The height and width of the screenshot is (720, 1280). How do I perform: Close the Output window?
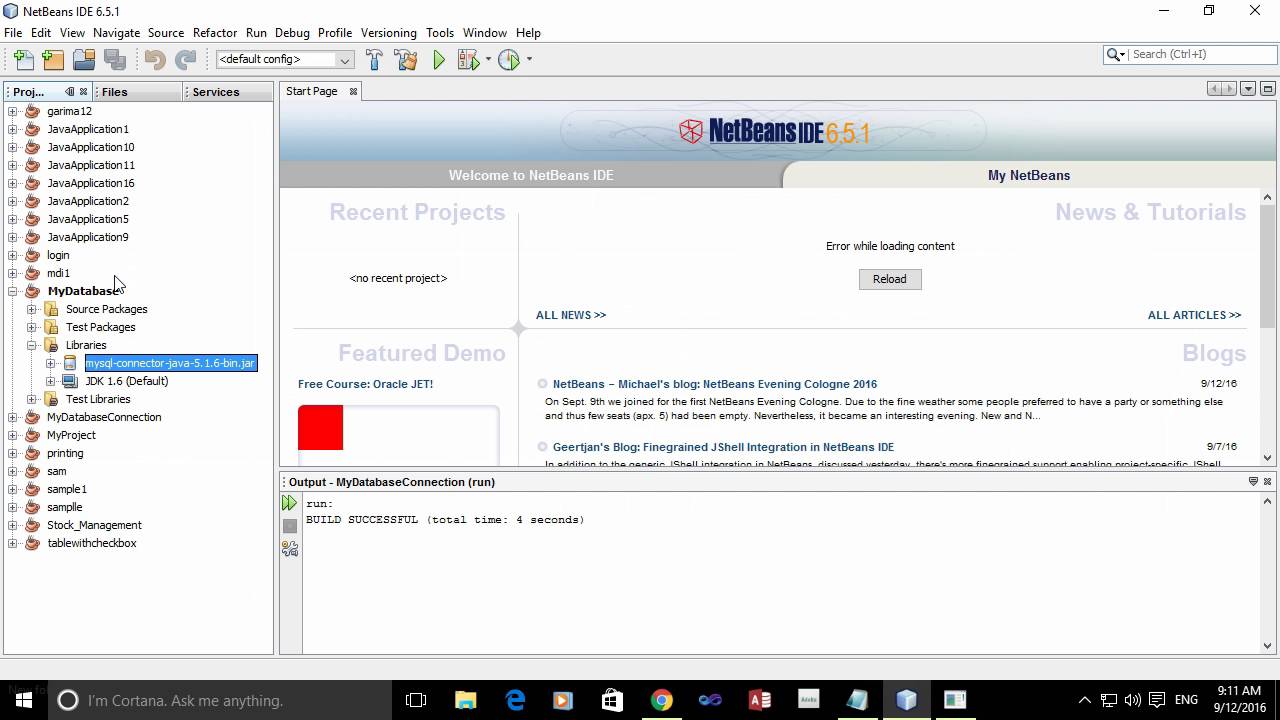tap(1267, 481)
